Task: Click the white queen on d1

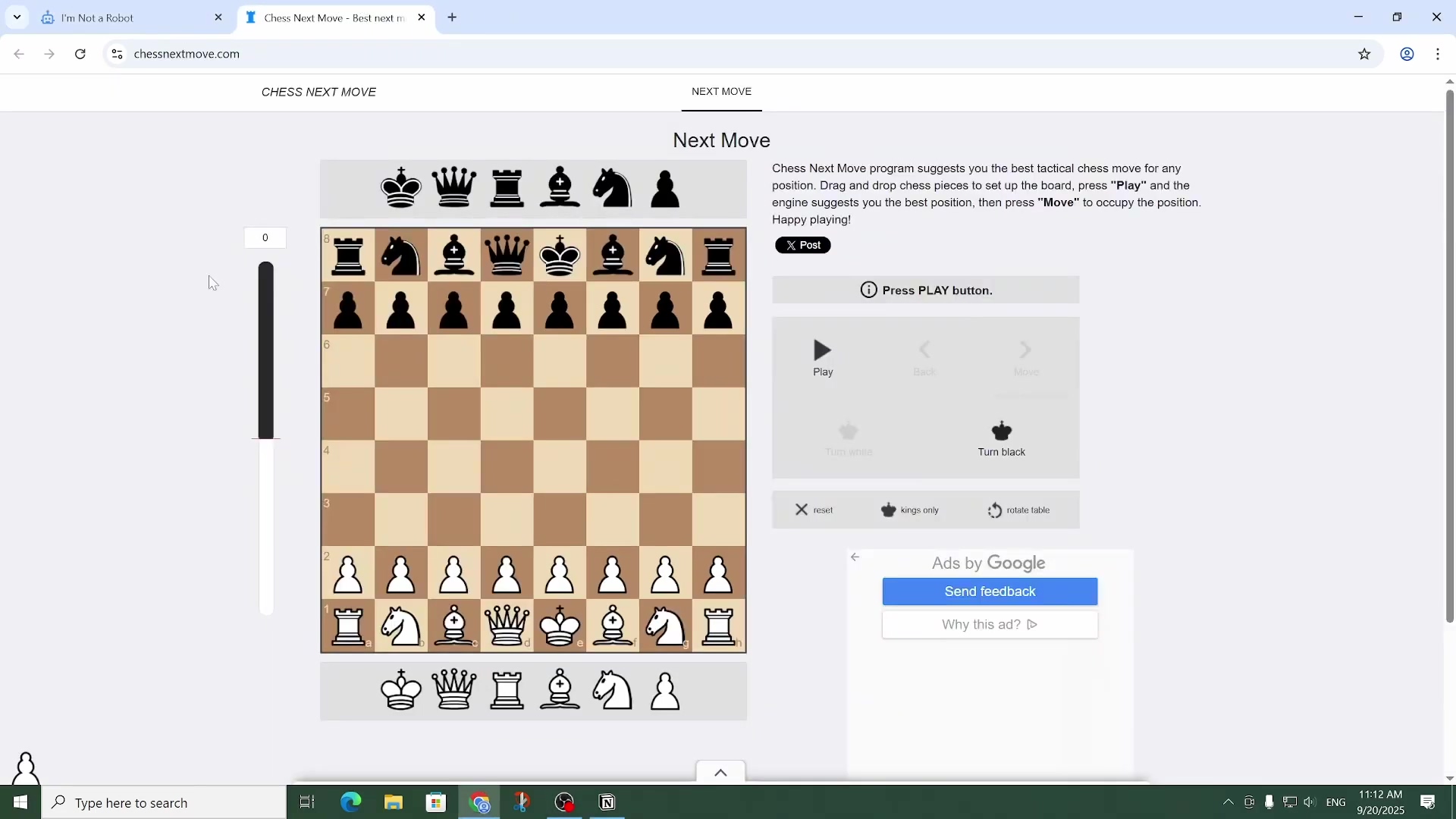Action: tap(507, 626)
